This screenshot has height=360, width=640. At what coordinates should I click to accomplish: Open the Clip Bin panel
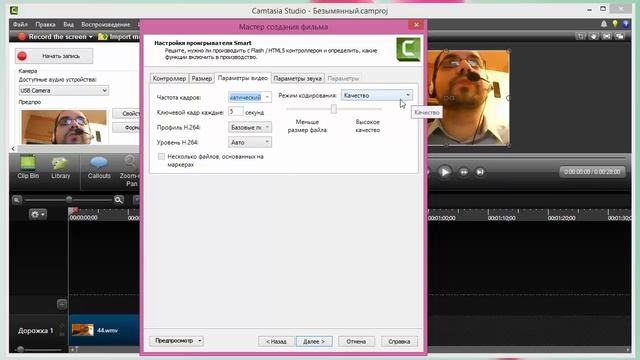[x=28, y=167]
